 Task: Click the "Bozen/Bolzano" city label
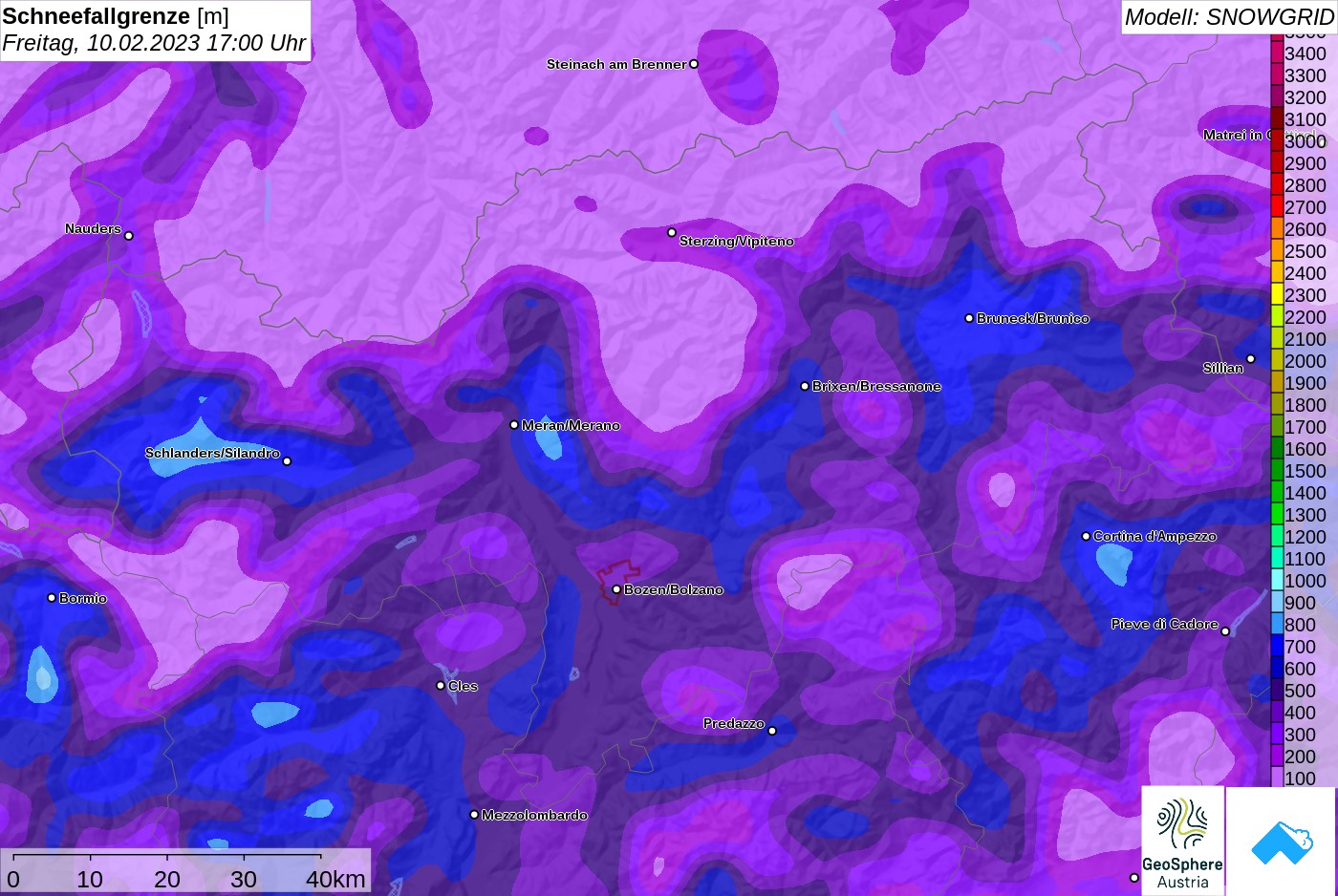(x=674, y=589)
